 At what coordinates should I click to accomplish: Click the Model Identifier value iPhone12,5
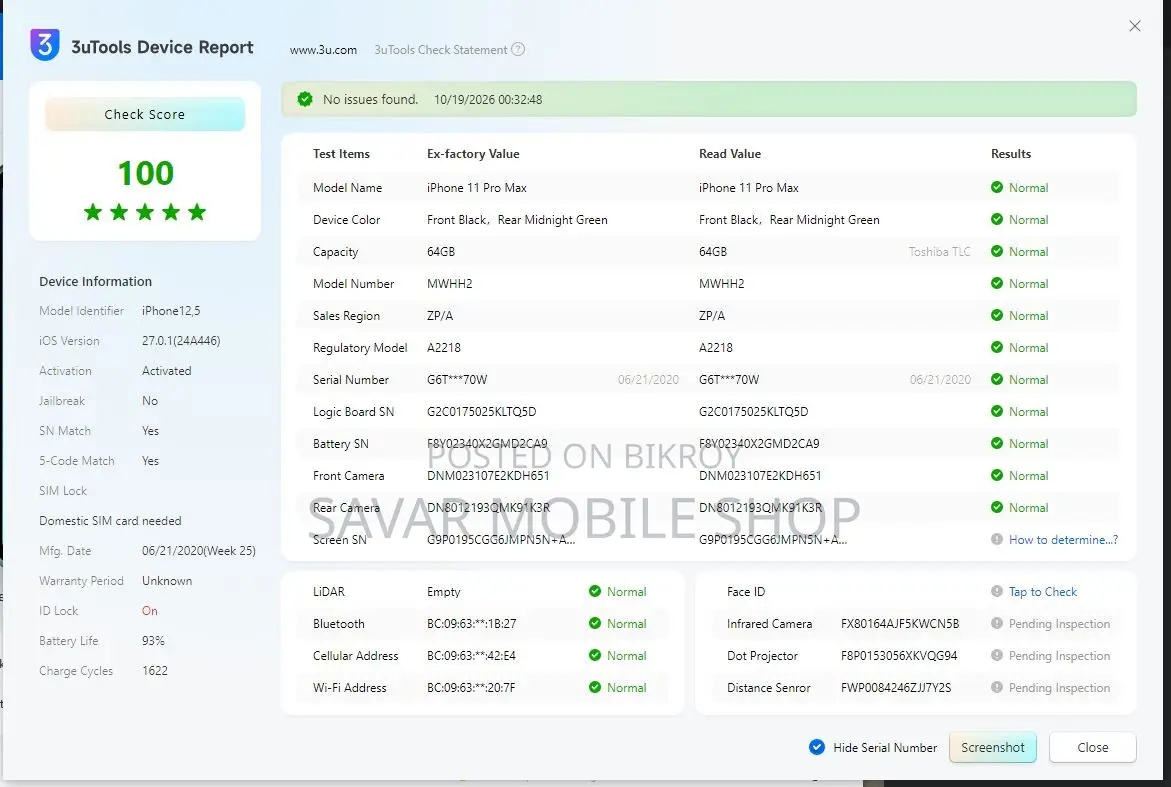[171, 311]
